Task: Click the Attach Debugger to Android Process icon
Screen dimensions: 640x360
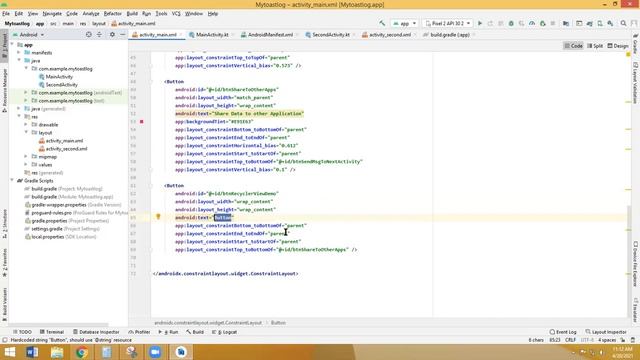Action: [x=542, y=24]
